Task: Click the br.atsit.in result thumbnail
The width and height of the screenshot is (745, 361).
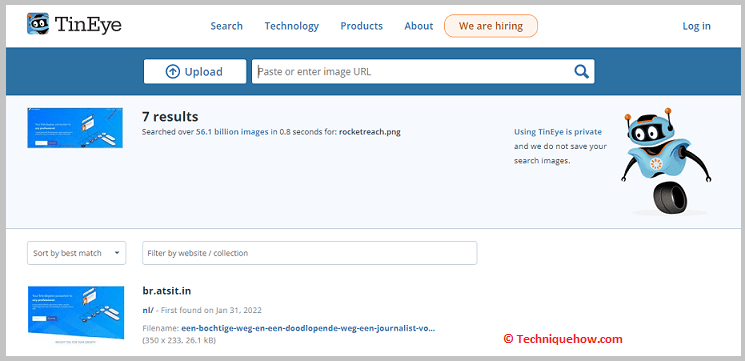Action: [76, 314]
